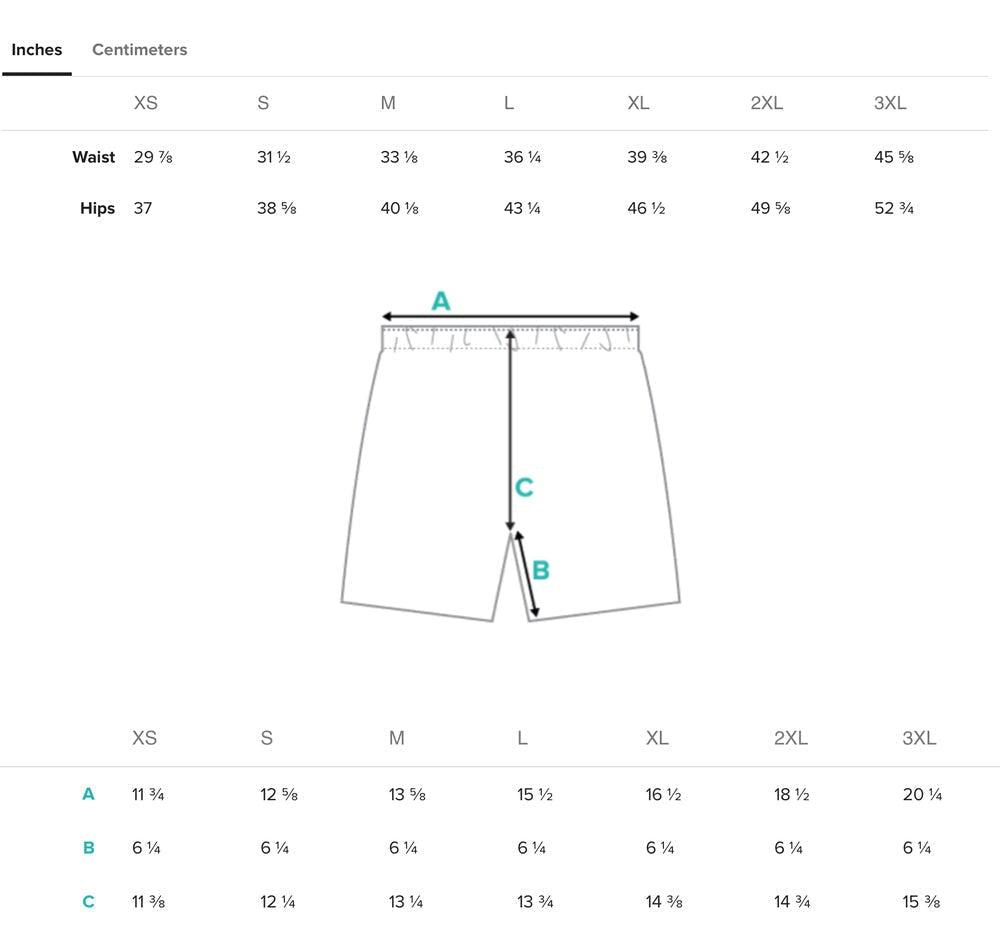This screenshot has height=935, width=1000.
Task: Click the 3XL hips value 52 ¾
Action: 894,208
